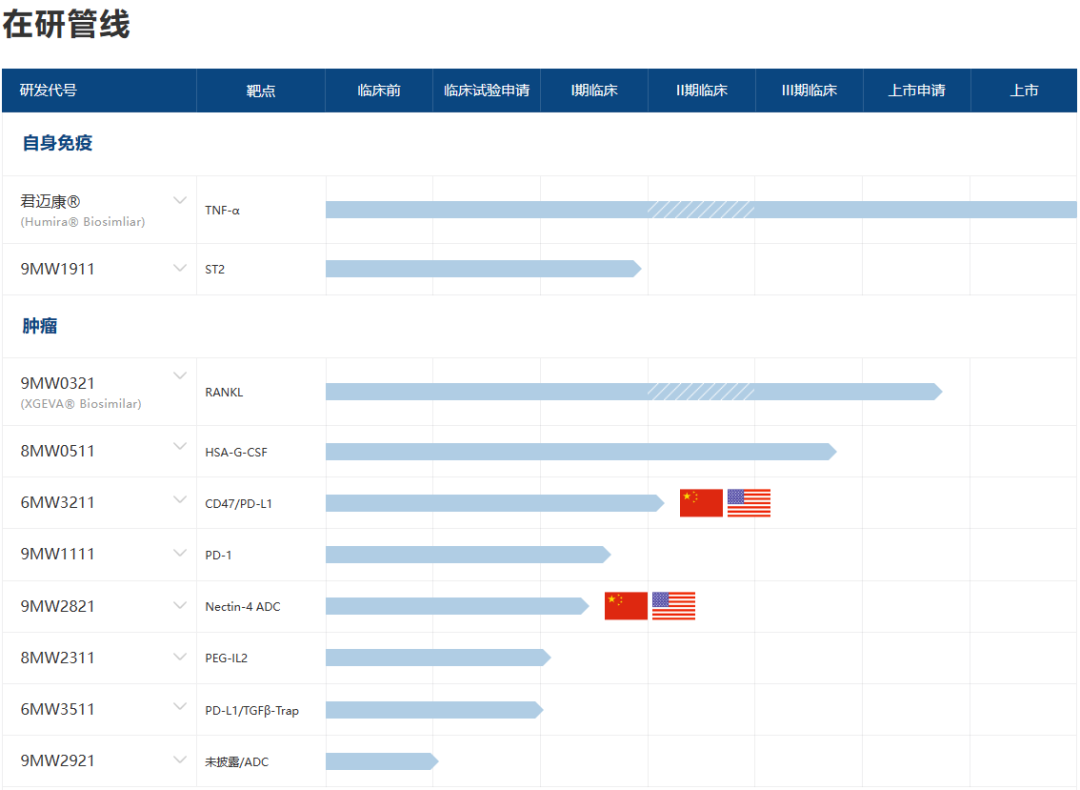Expand the 8MW2311 row chevron

pyautogui.click(x=180, y=656)
